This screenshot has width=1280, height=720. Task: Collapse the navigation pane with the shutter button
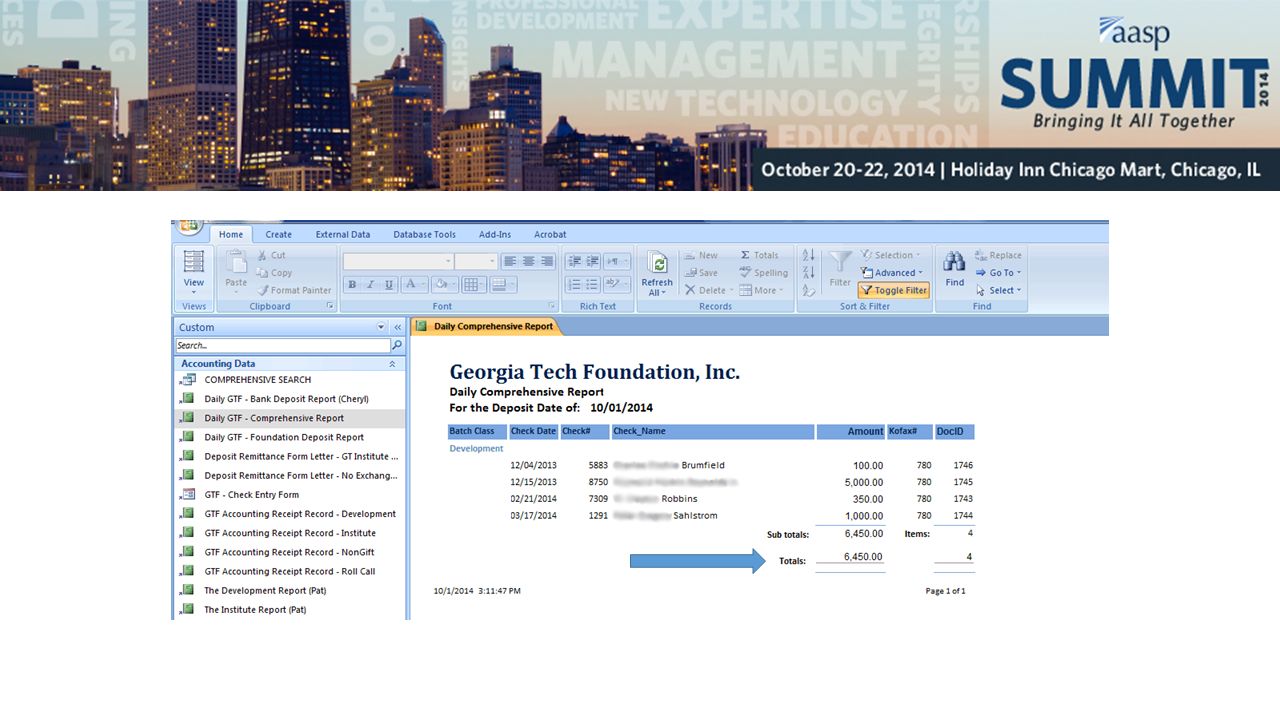pos(397,327)
